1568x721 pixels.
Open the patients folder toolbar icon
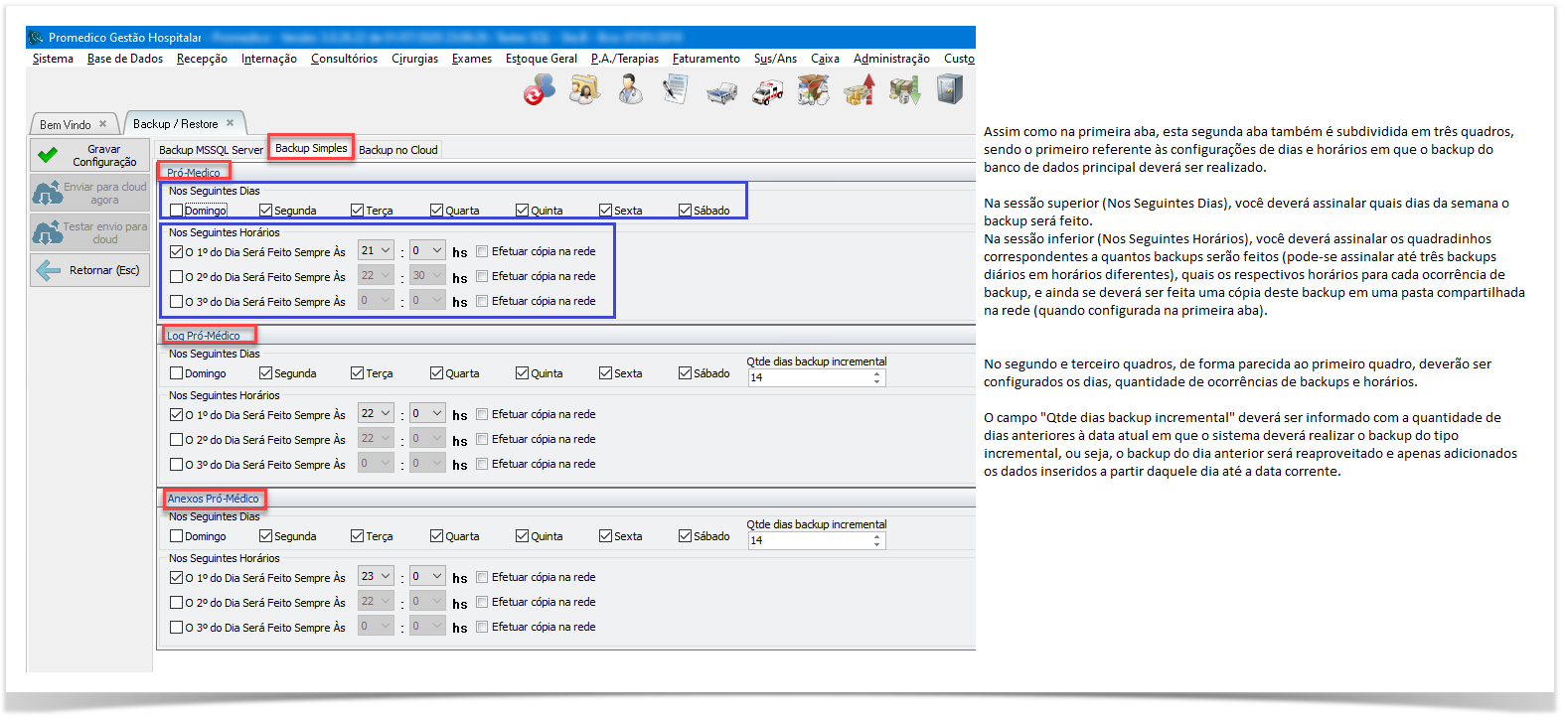(x=584, y=90)
